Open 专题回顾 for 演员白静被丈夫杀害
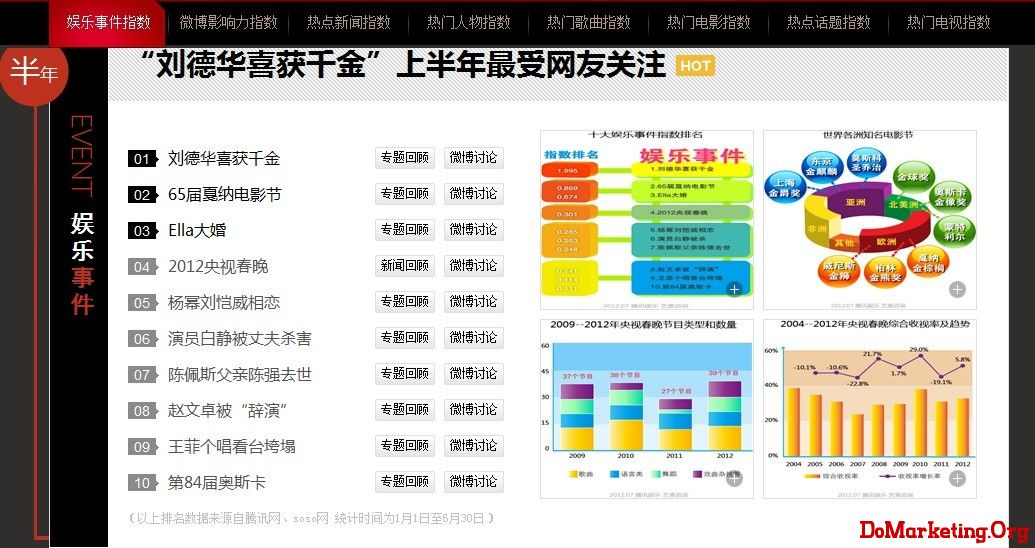 (405, 337)
